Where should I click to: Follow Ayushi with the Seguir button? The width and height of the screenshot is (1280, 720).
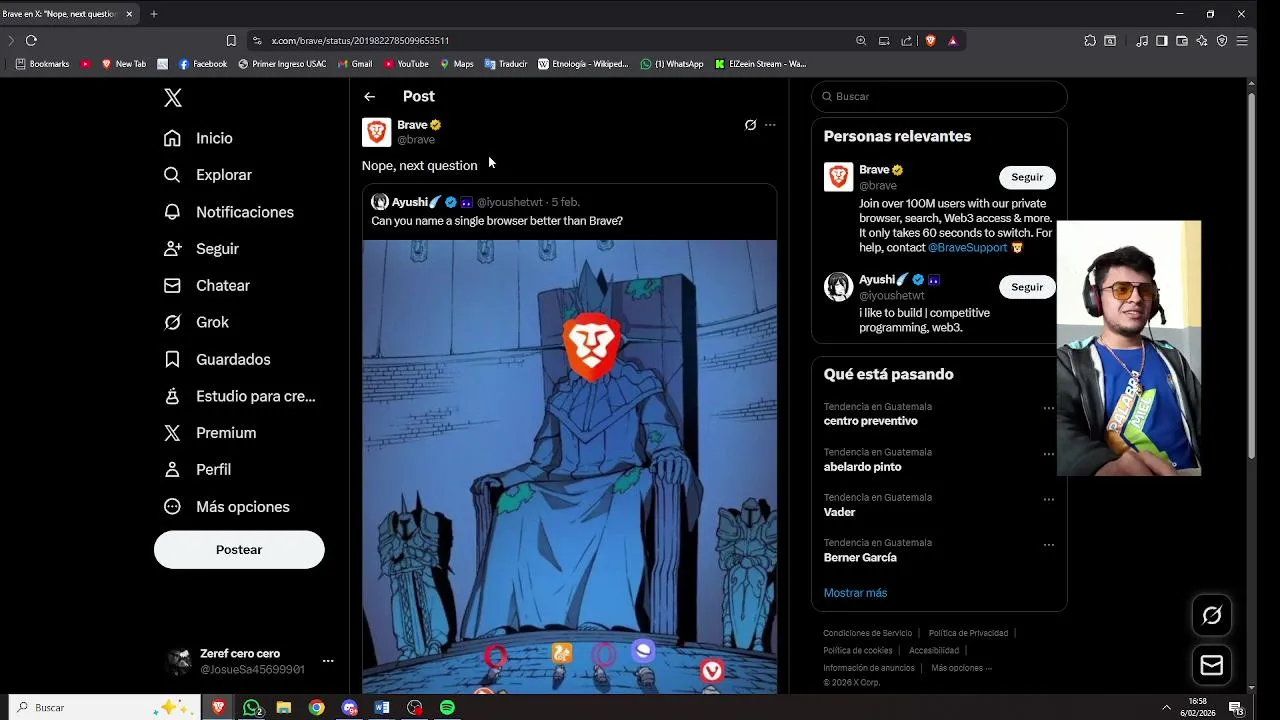(1027, 287)
